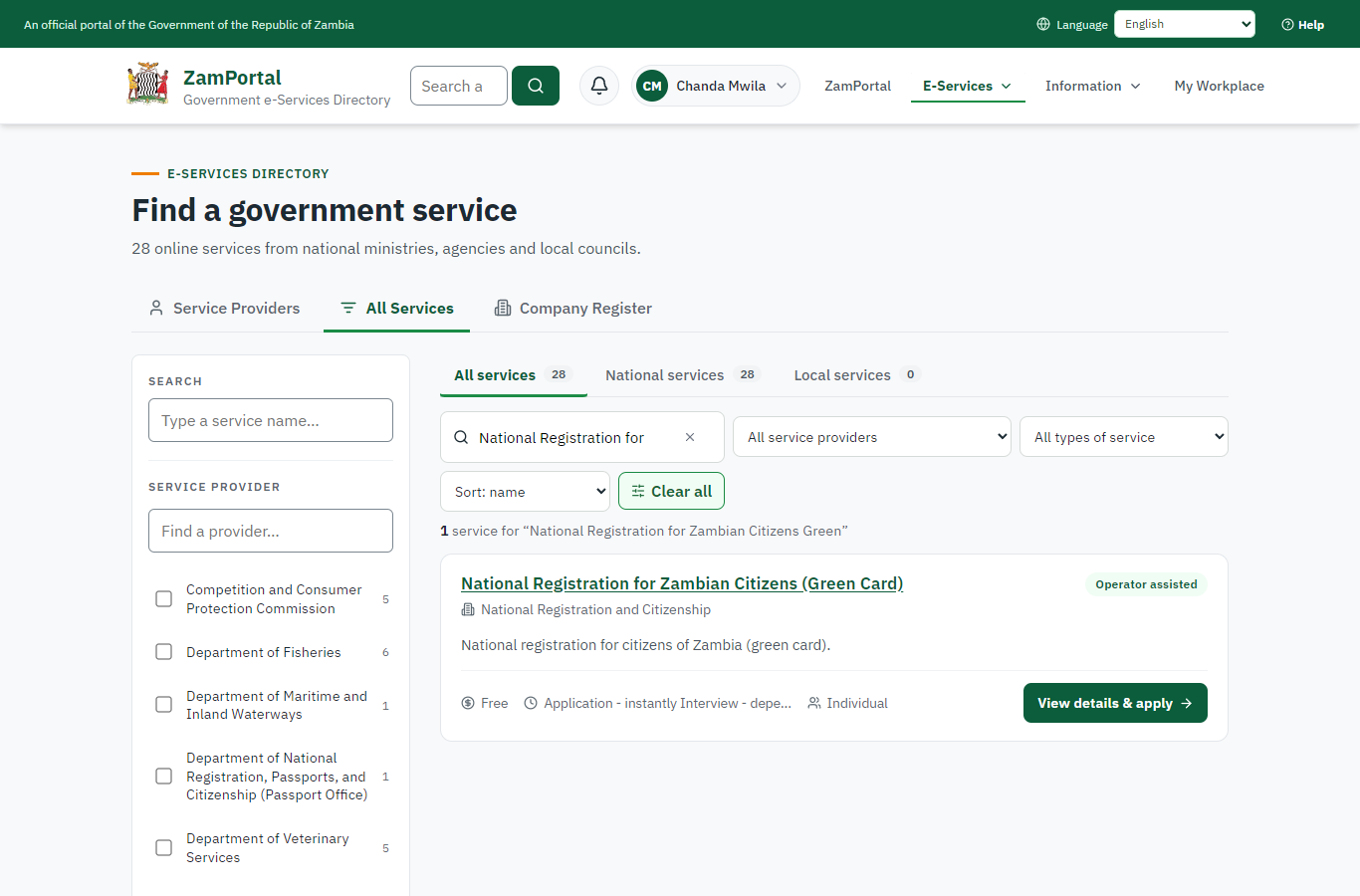
Task: Open Help in the top bar
Action: click(x=1302, y=24)
